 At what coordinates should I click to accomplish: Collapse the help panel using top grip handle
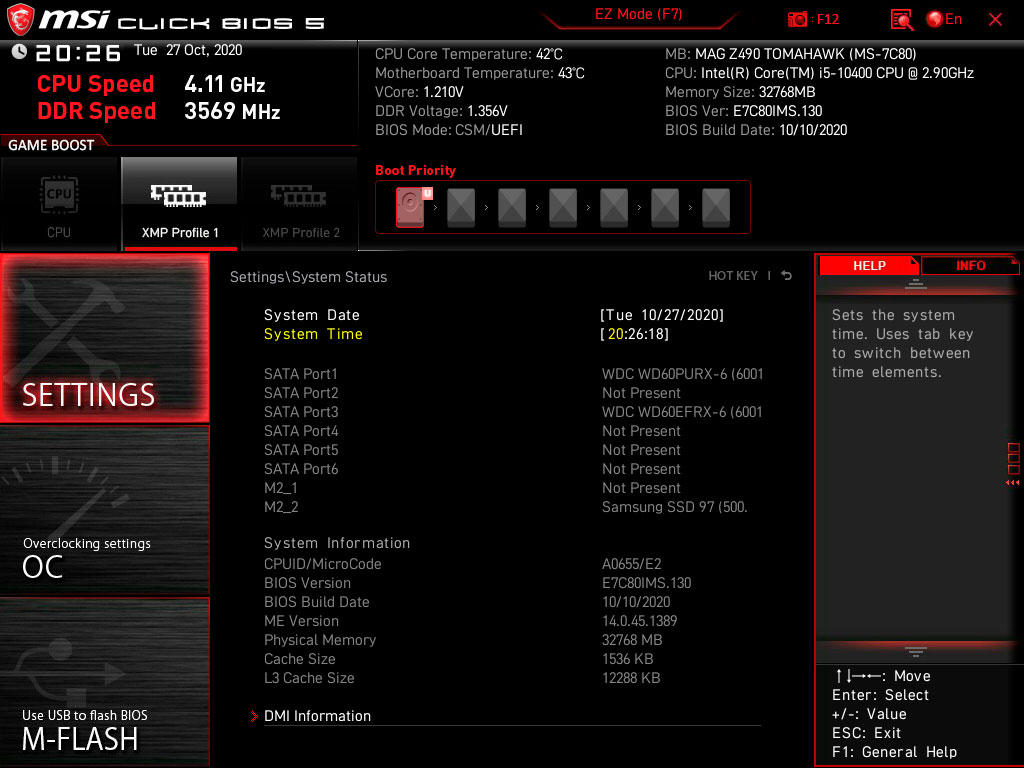pyautogui.click(x=916, y=283)
